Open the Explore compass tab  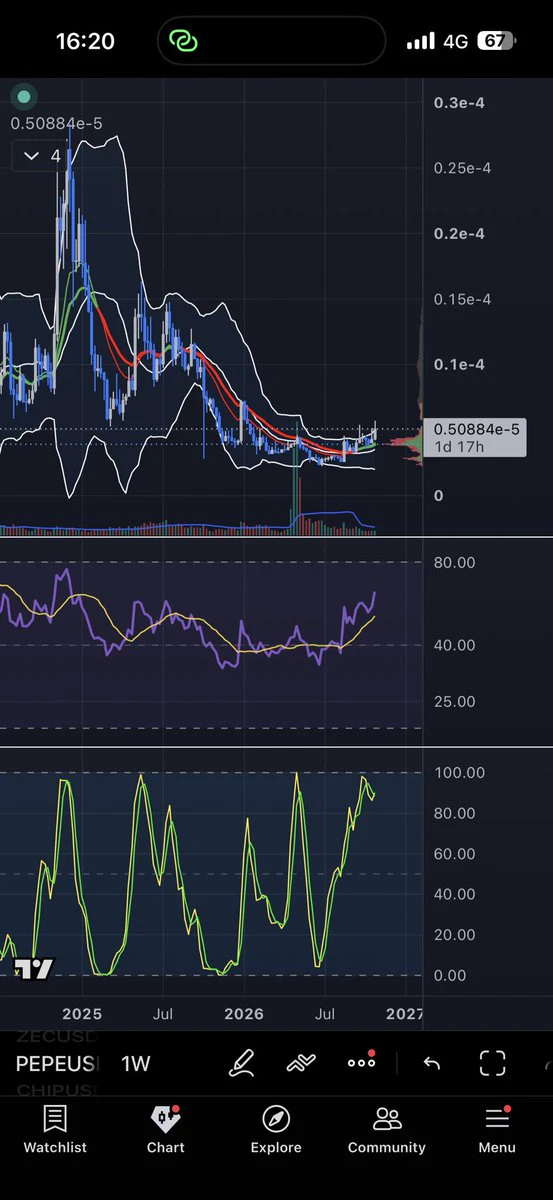[x=276, y=1130]
